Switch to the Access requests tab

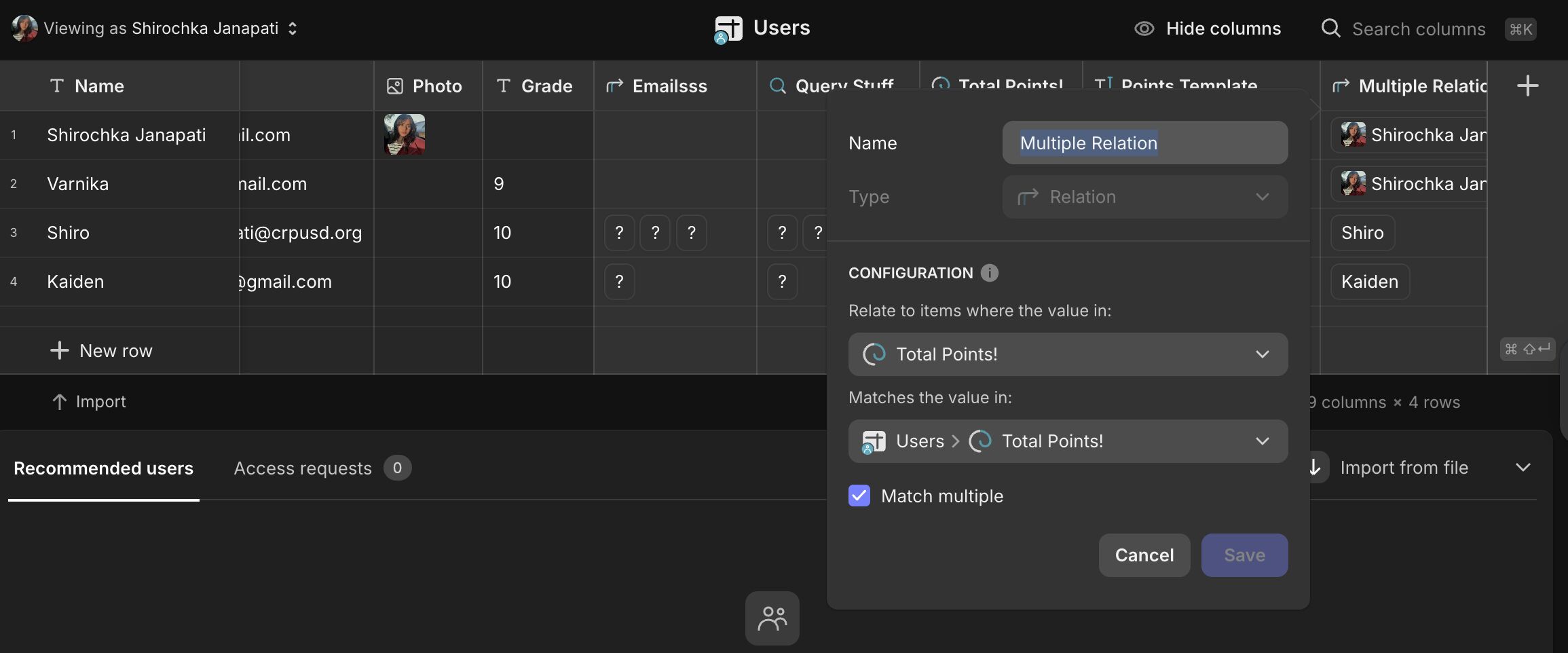[303, 468]
